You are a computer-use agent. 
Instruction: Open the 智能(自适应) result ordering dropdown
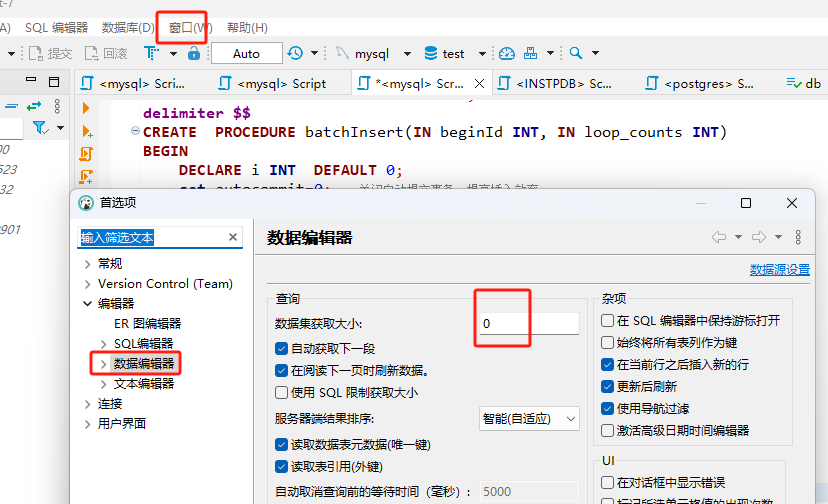click(529, 419)
